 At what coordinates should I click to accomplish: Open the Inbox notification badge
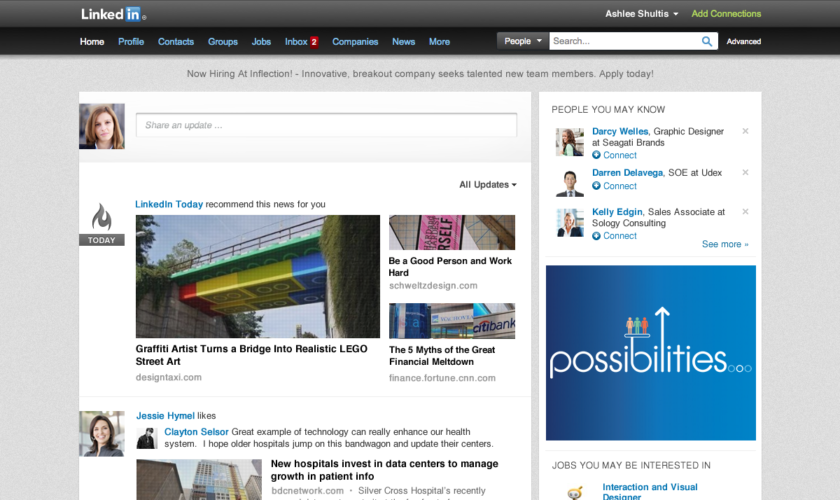click(x=313, y=42)
